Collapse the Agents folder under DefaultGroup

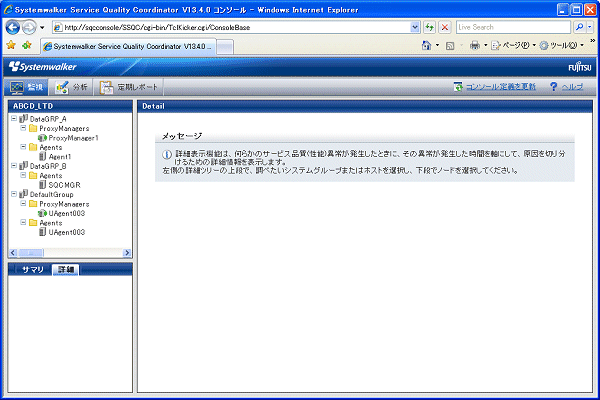tap(23, 222)
